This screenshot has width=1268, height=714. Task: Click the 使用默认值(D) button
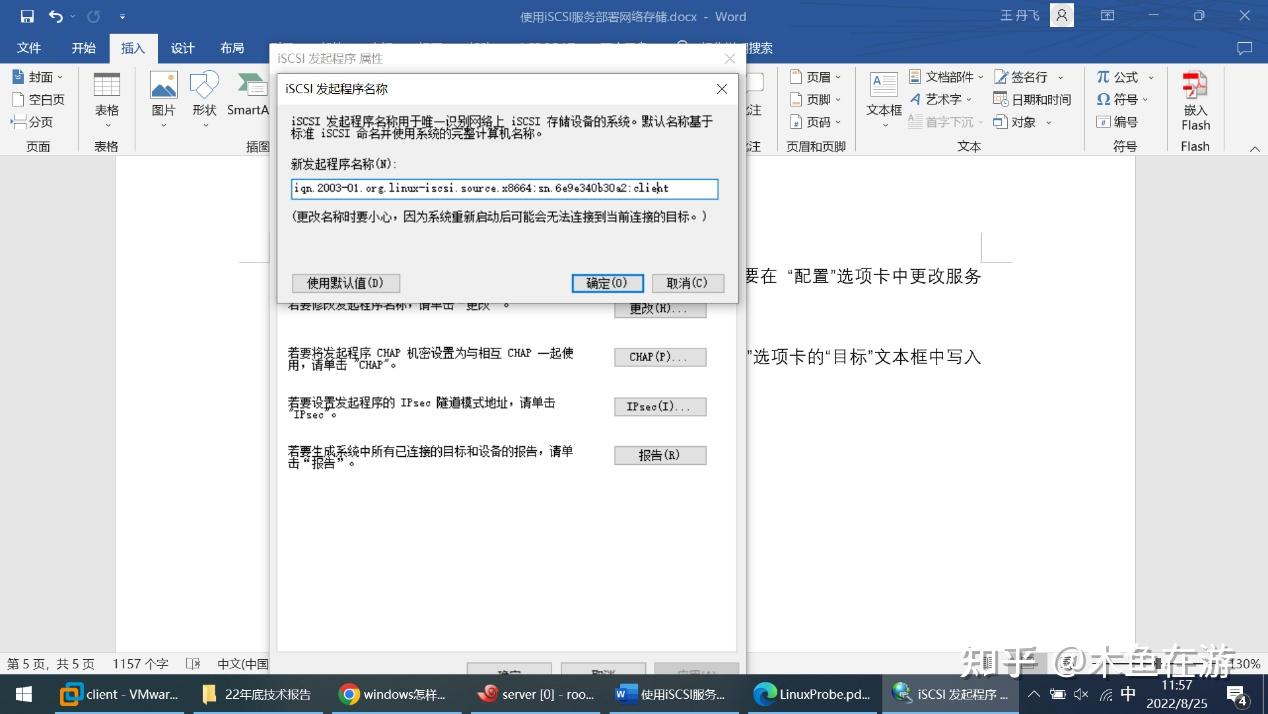(x=345, y=283)
